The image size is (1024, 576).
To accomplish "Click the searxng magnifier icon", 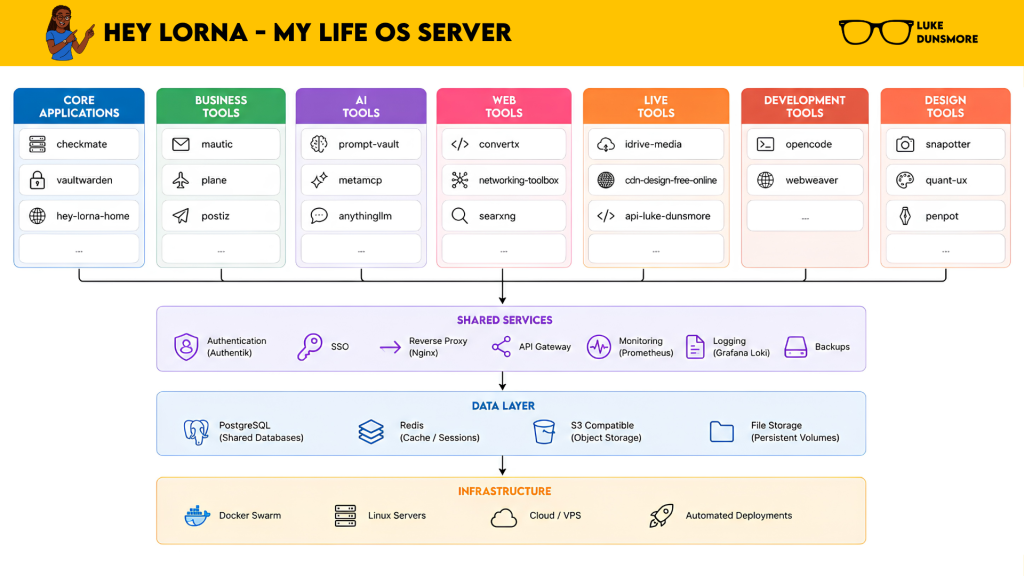I will [460, 216].
